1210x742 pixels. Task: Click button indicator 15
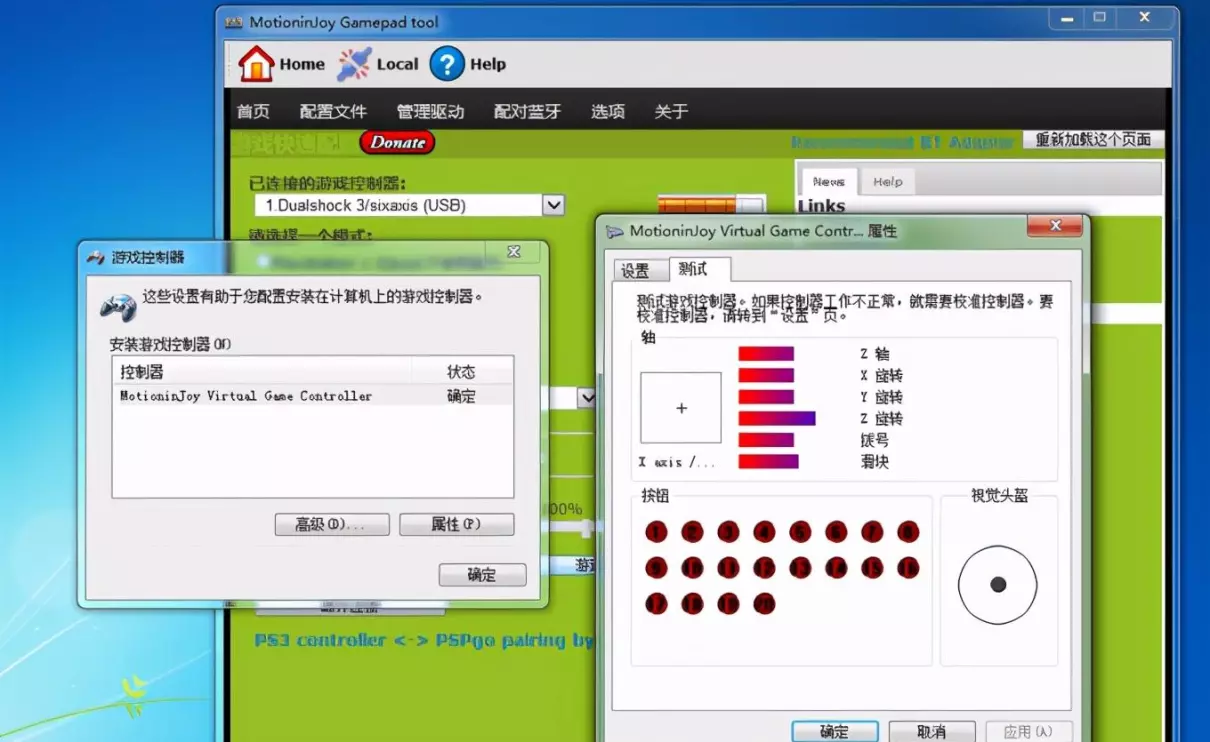click(872, 568)
